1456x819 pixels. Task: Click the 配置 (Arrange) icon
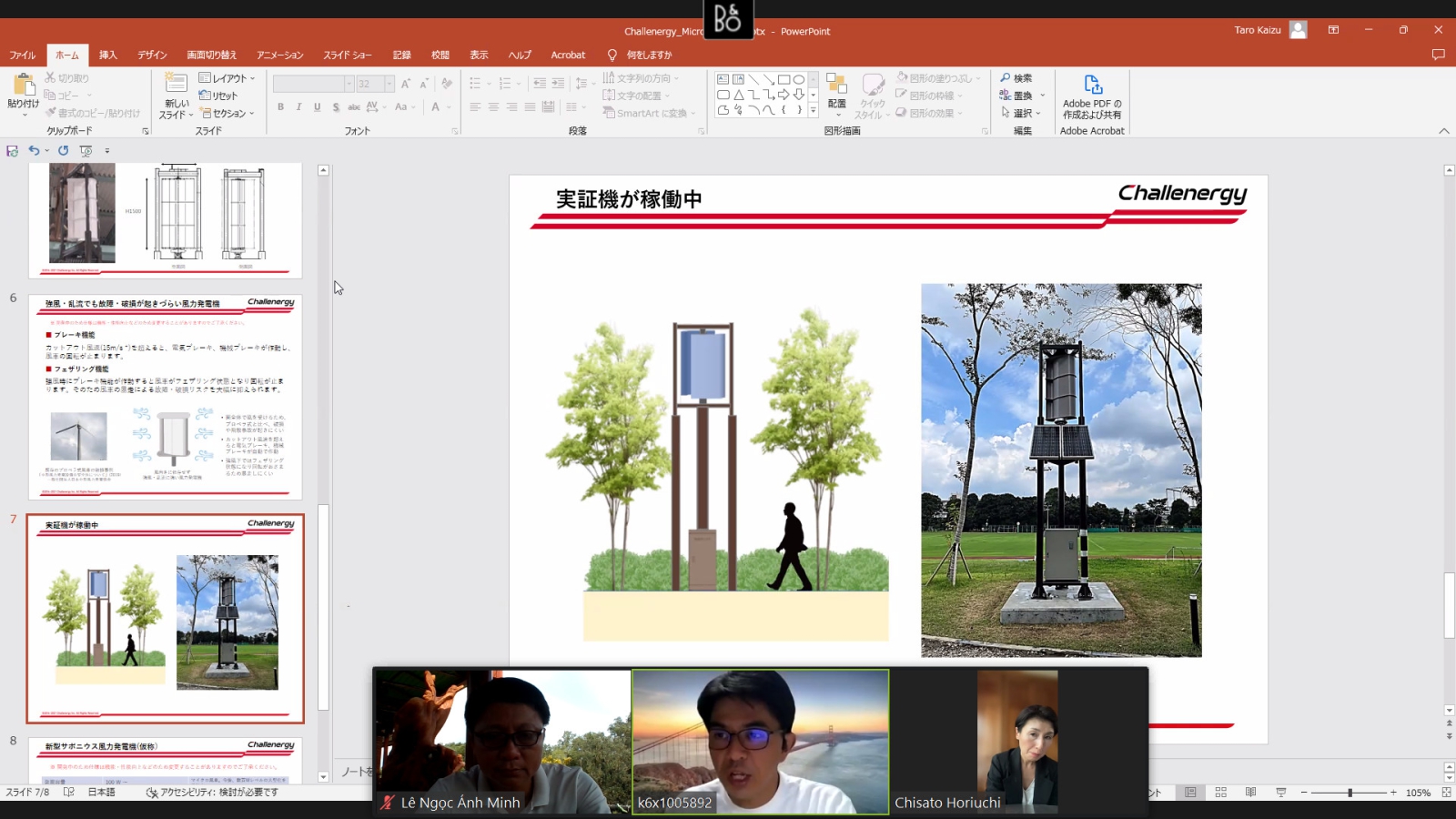pos(836,86)
